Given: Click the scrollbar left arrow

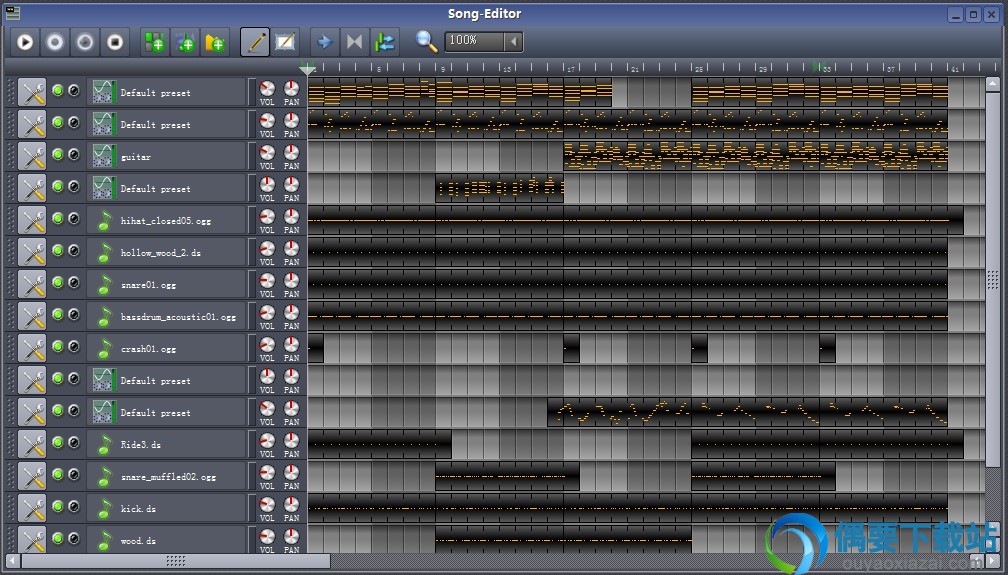Looking at the screenshot, I should 12,561.
